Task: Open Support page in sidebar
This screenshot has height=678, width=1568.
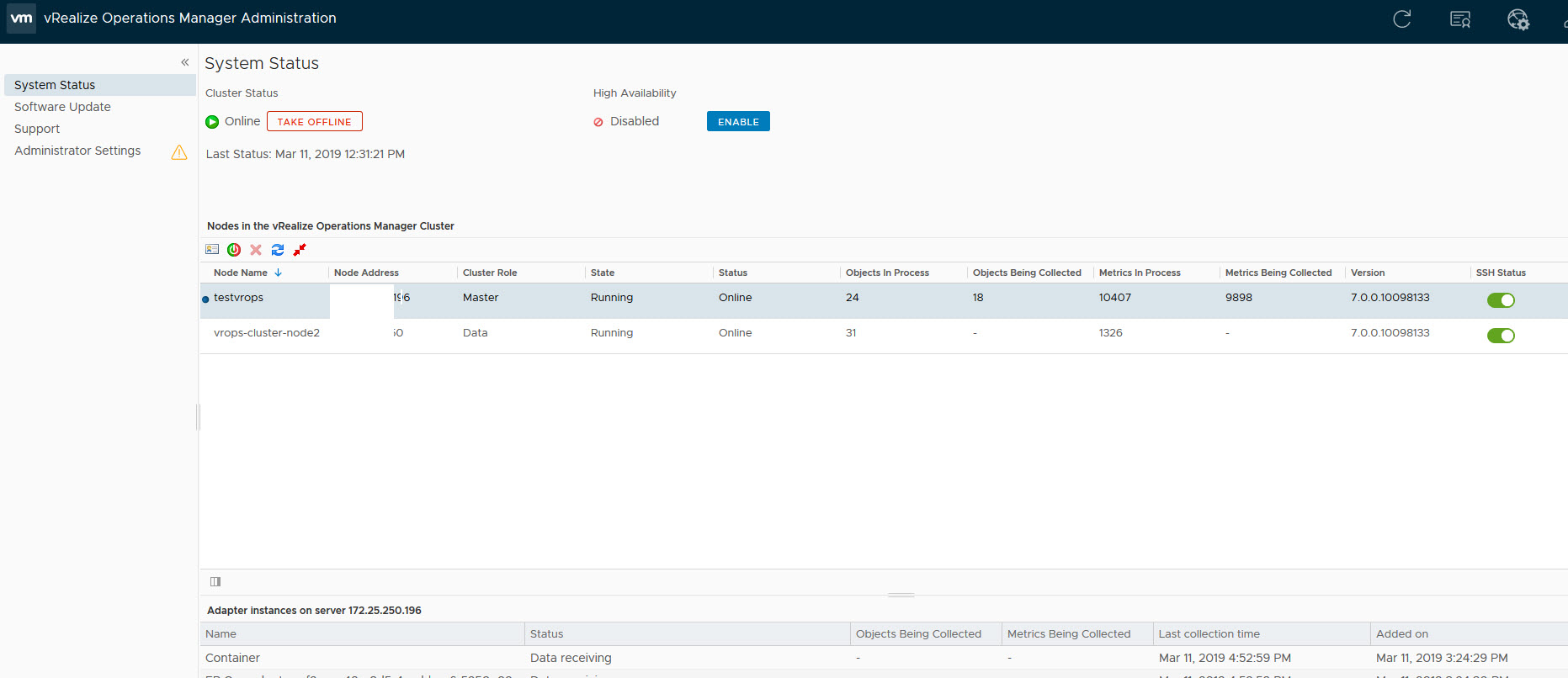Action: pos(37,129)
